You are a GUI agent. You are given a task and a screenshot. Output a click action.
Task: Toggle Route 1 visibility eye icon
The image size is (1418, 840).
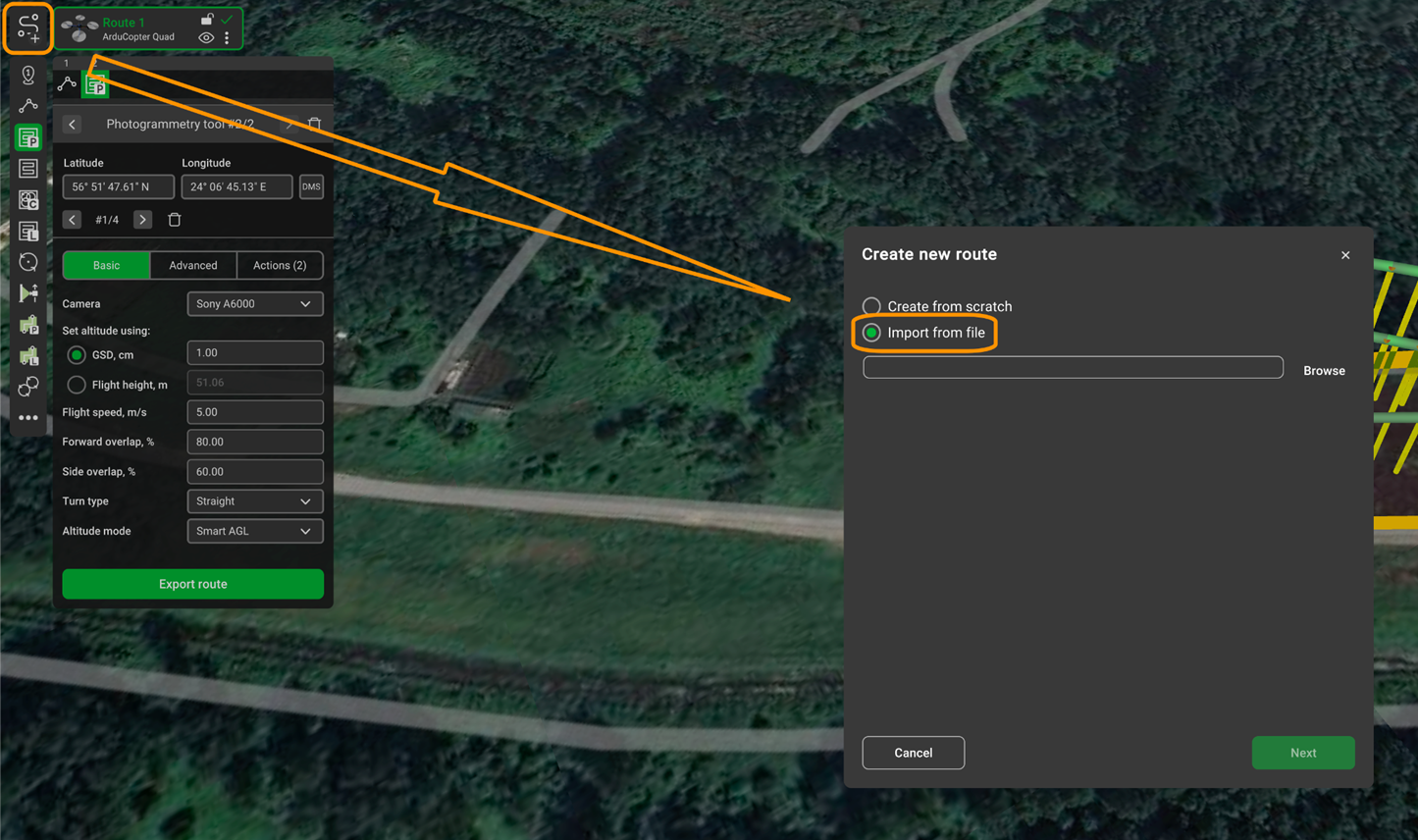click(x=206, y=38)
